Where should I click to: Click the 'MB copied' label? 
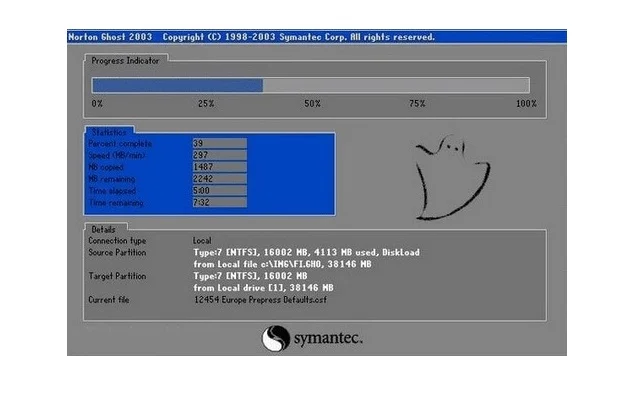pyautogui.click(x=106, y=167)
